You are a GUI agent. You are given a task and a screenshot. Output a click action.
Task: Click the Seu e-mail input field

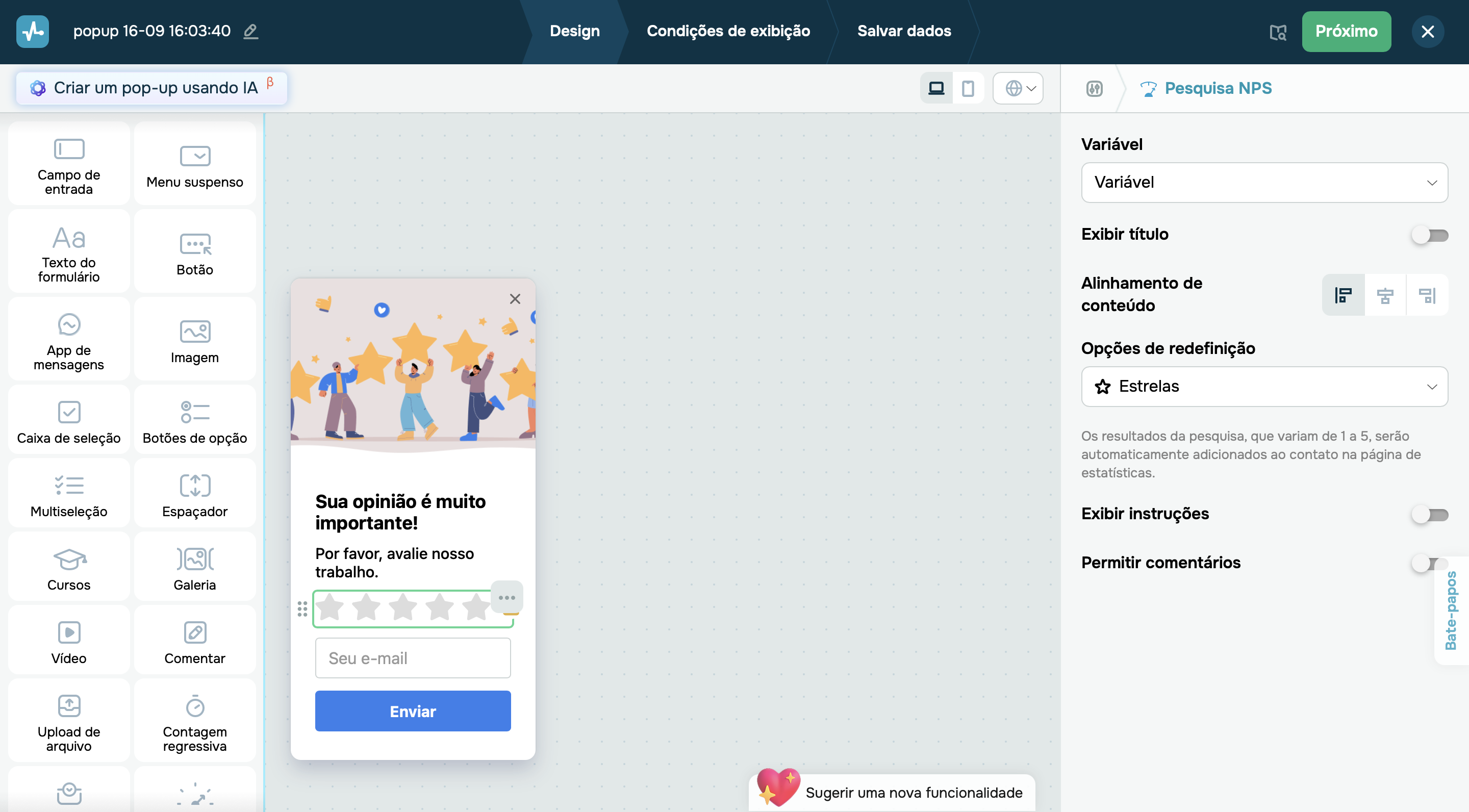pos(412,658)
